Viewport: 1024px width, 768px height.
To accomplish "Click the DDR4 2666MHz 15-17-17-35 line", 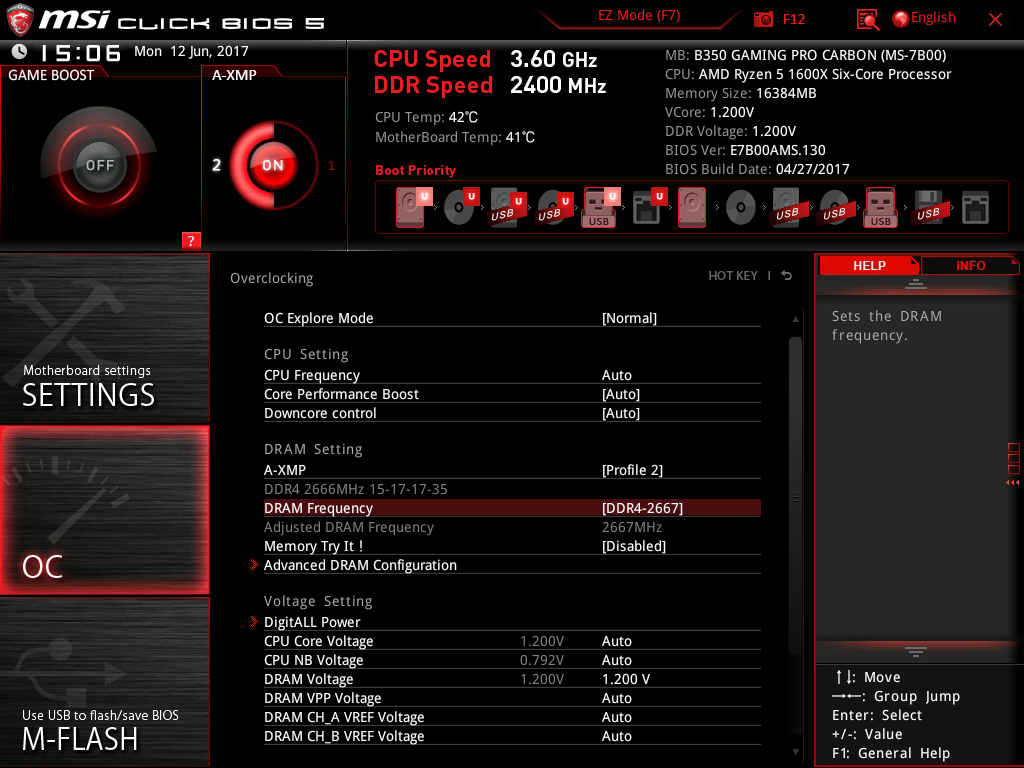I will point(356,488).
